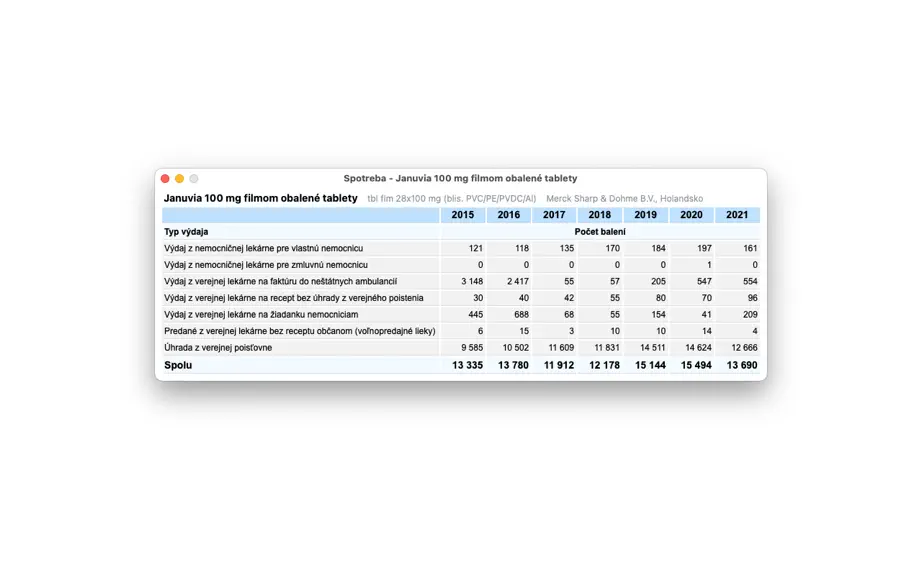Click manufacturer 'Merck Sharp & Dohme B.V., Holandsko'
This screenshot has width=922, height=576.
click(624, 199)
